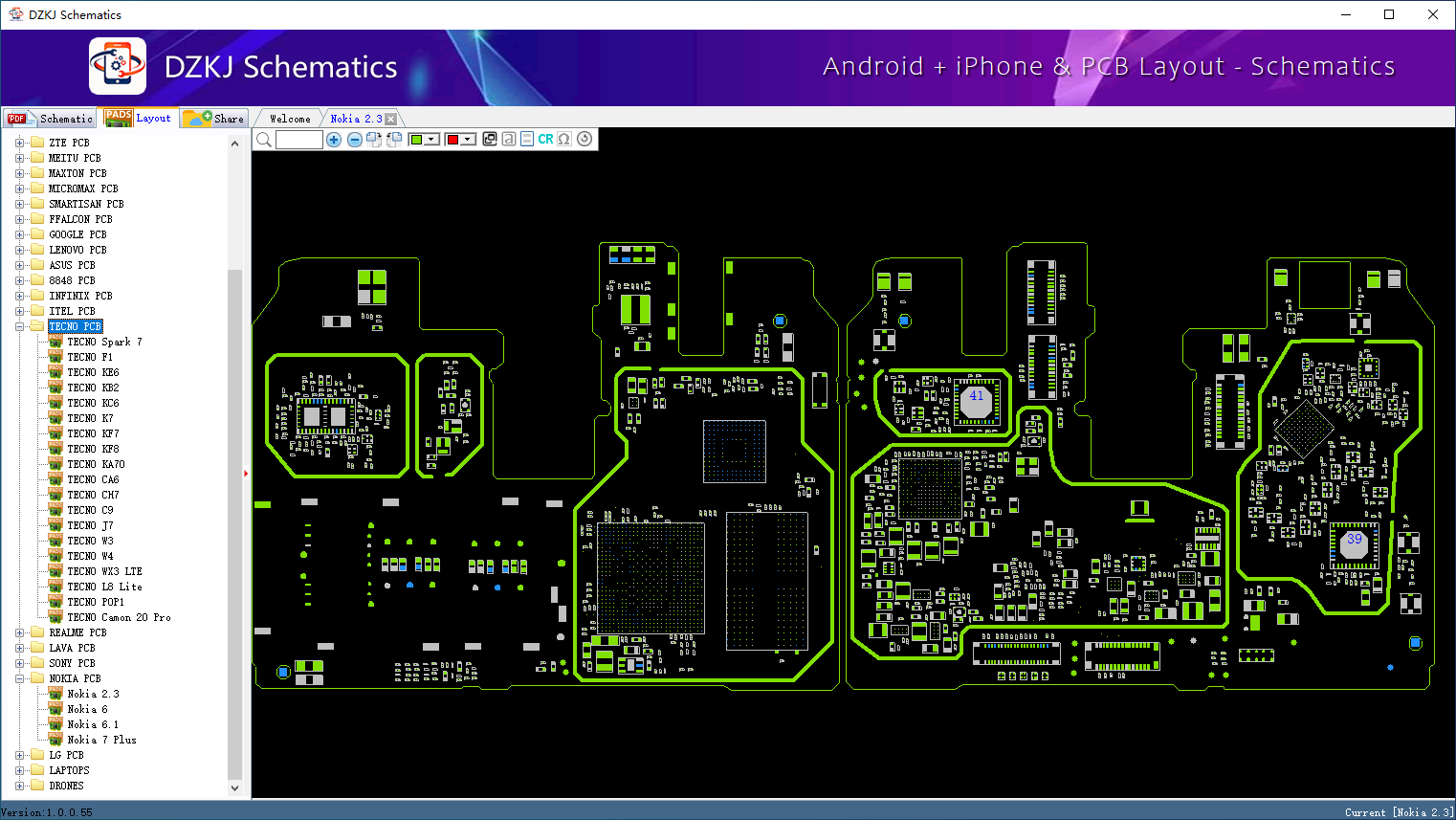Click the toolbar search input field
Screen dimensions: 1456x820
tap(299, 140)
